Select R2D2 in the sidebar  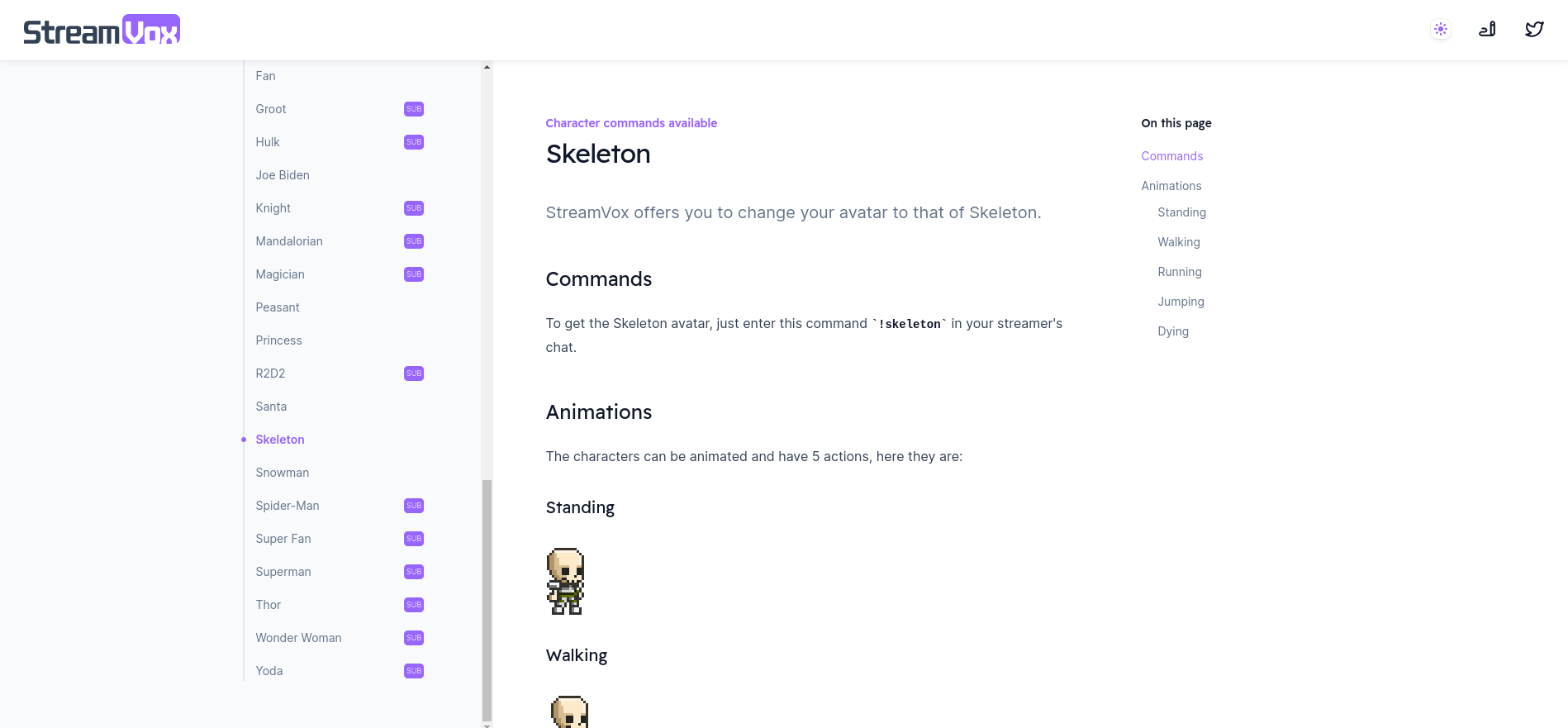(270, 374)
